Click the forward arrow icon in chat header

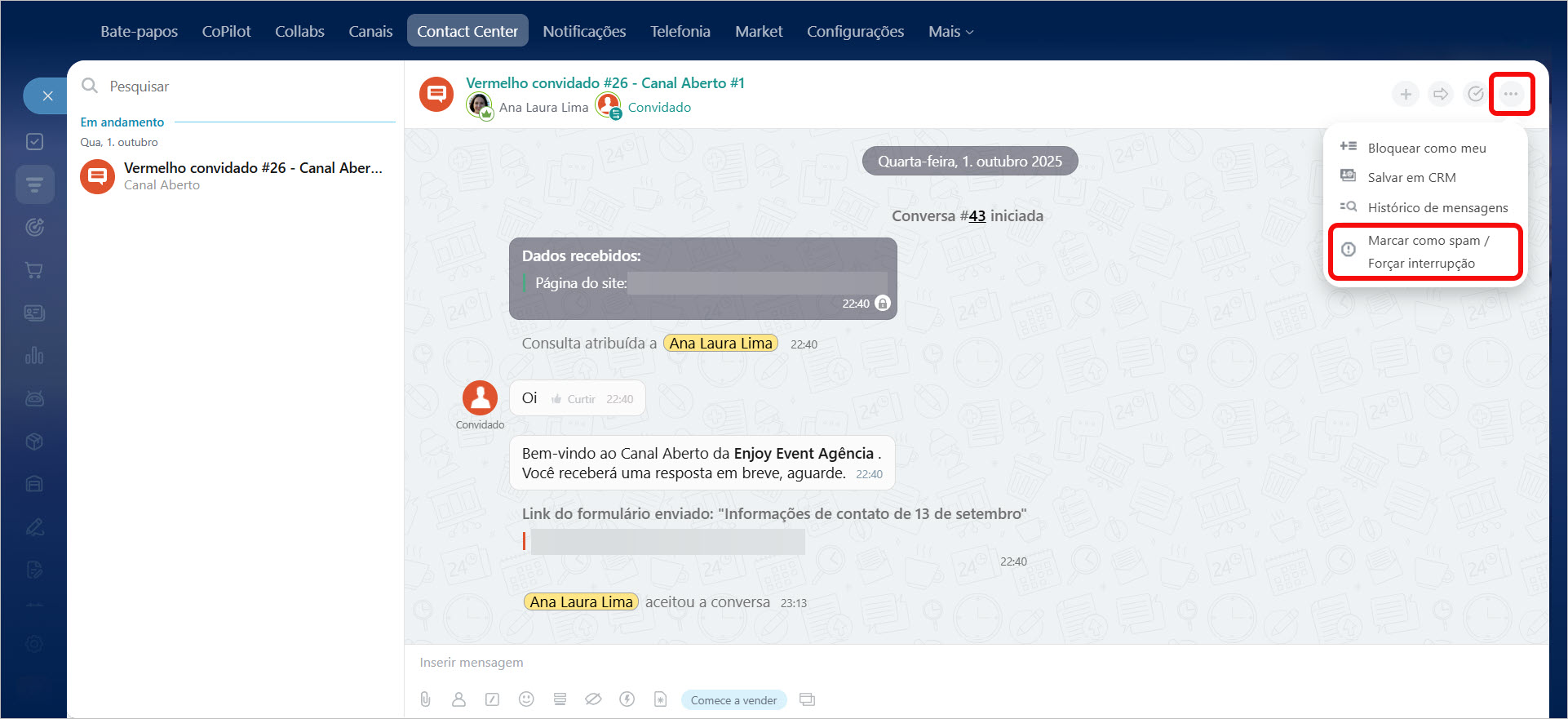[x=1441, y=94]
